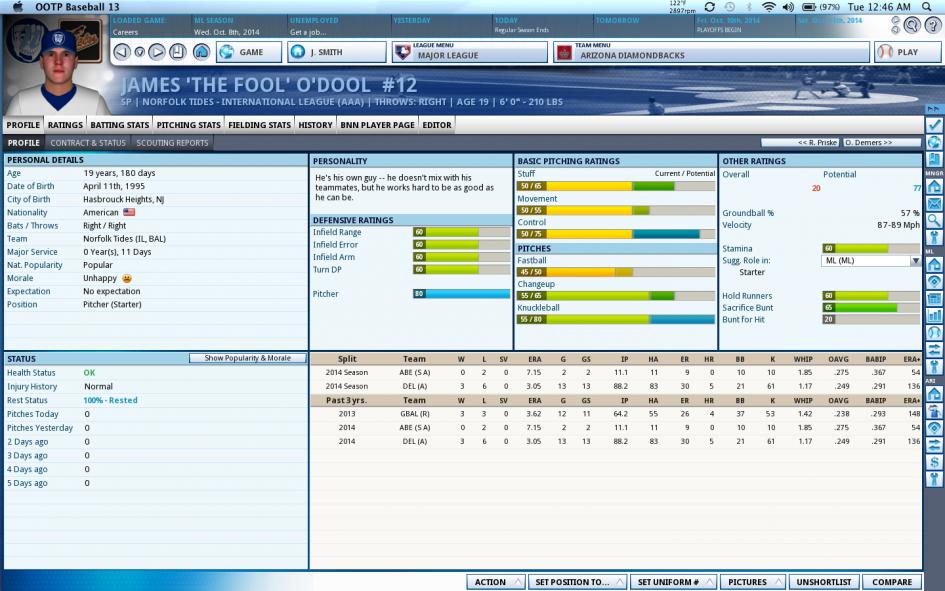The height and width of the screenshot is (591, 945).
Task: Open the Major League menu
Action: [x=469, y=52]
